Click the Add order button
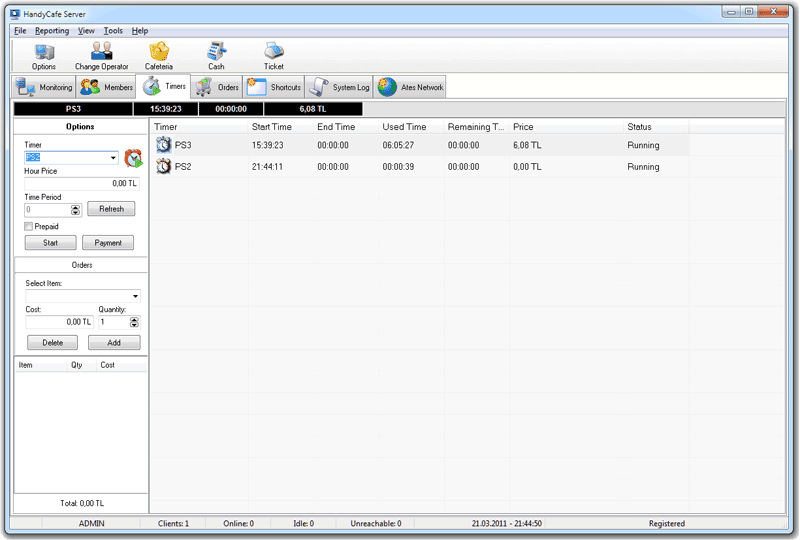Image resolution: width=800 pixels, height=540 pixels. pos(114,343)
